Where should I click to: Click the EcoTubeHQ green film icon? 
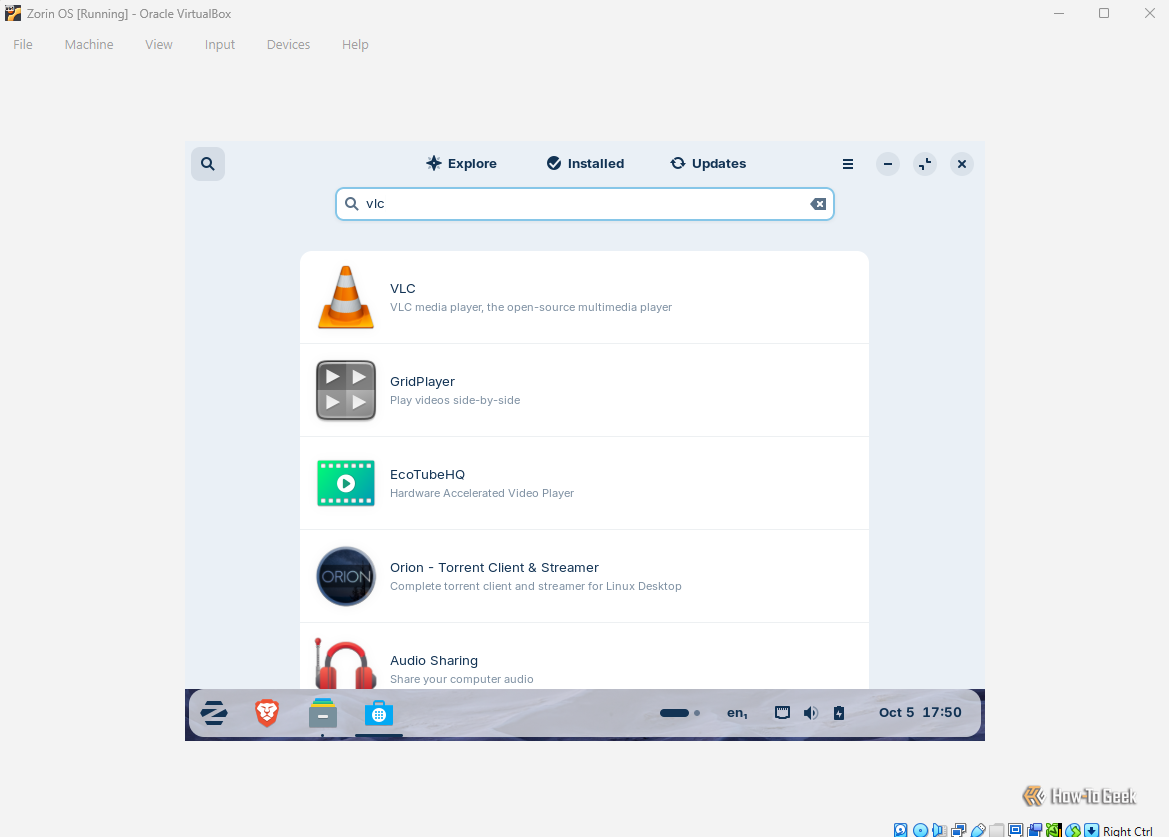coord(346,484)
